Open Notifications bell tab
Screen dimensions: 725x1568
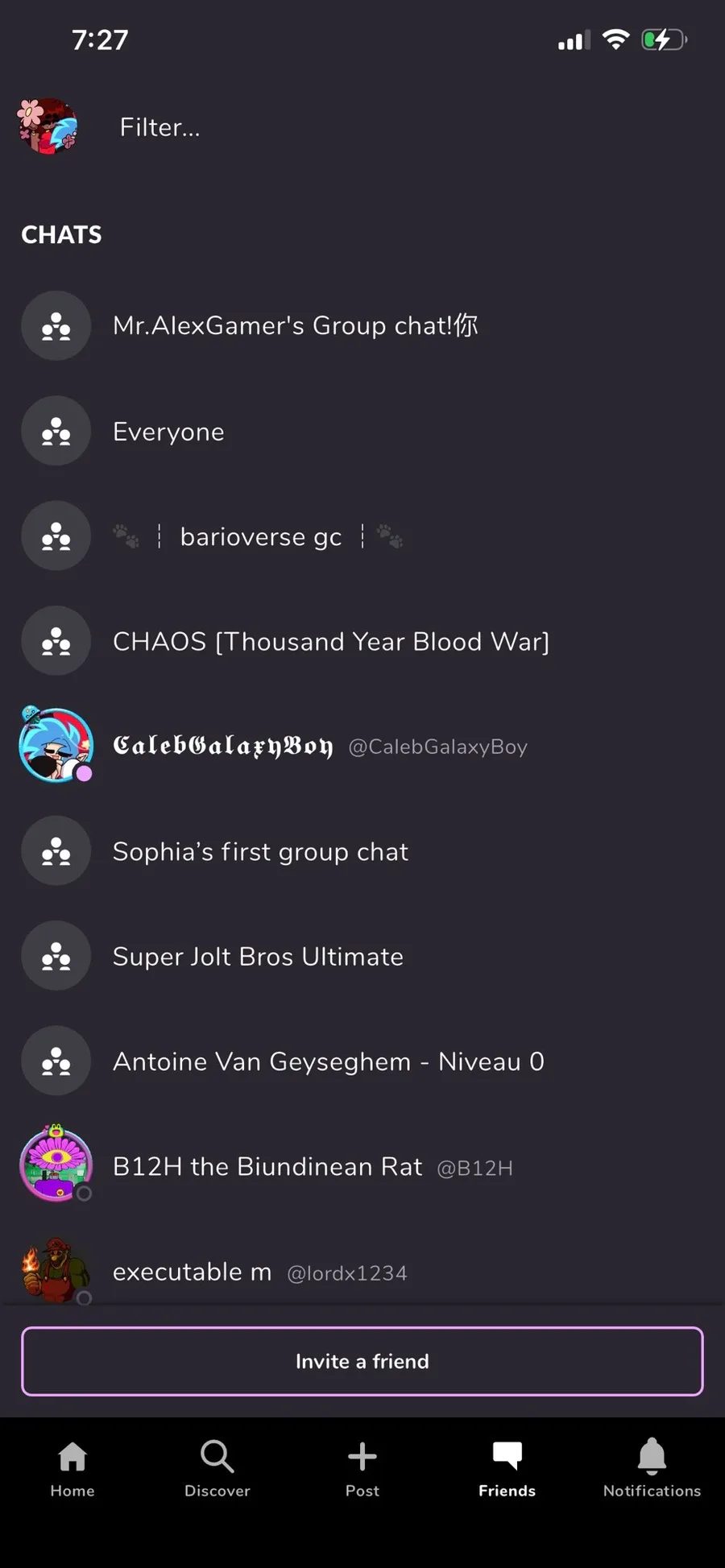click(x=652, y=1467)
